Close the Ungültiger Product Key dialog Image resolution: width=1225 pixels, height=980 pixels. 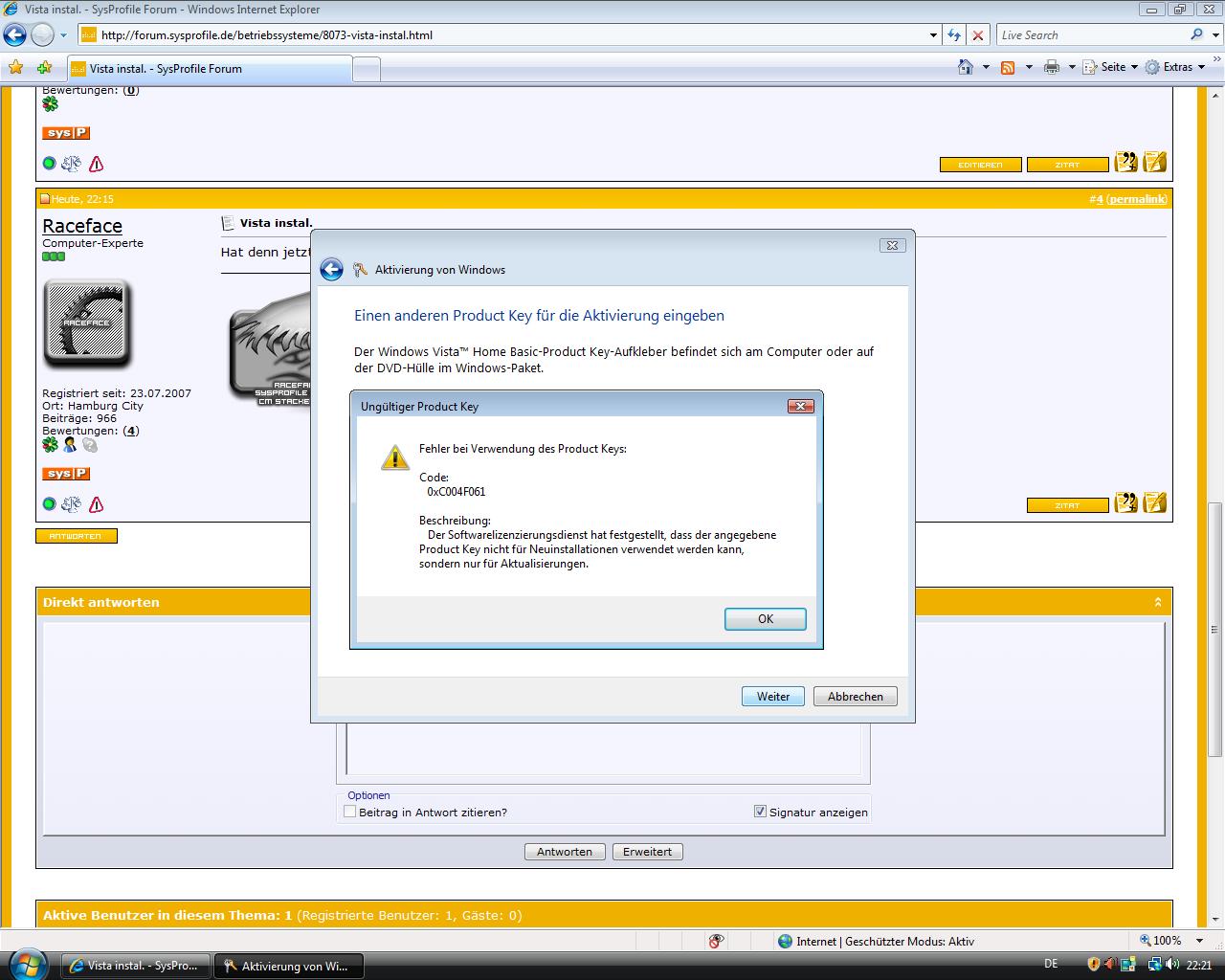coord(800,406)
